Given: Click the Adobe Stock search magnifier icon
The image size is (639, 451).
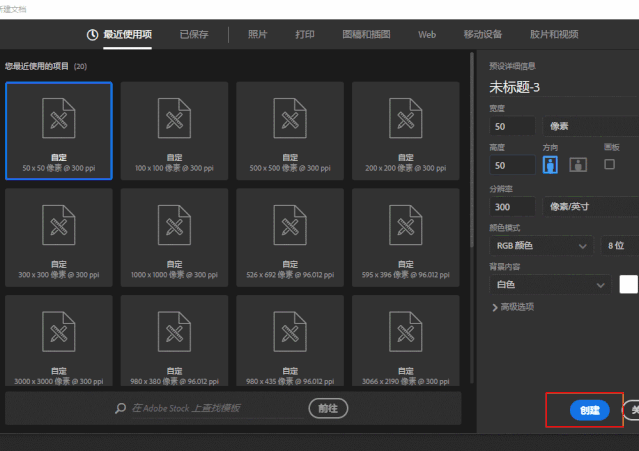Looking at the screenshot, I should pos(121,408).
